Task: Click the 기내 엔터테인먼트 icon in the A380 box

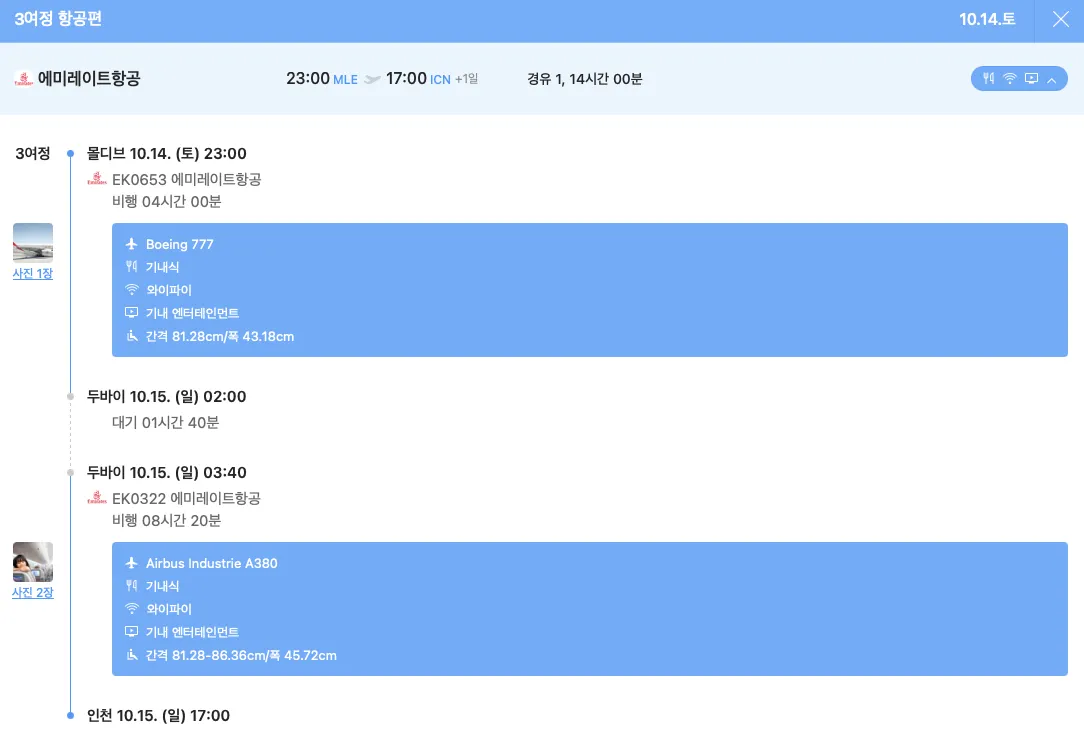Action: click(131, 632)
